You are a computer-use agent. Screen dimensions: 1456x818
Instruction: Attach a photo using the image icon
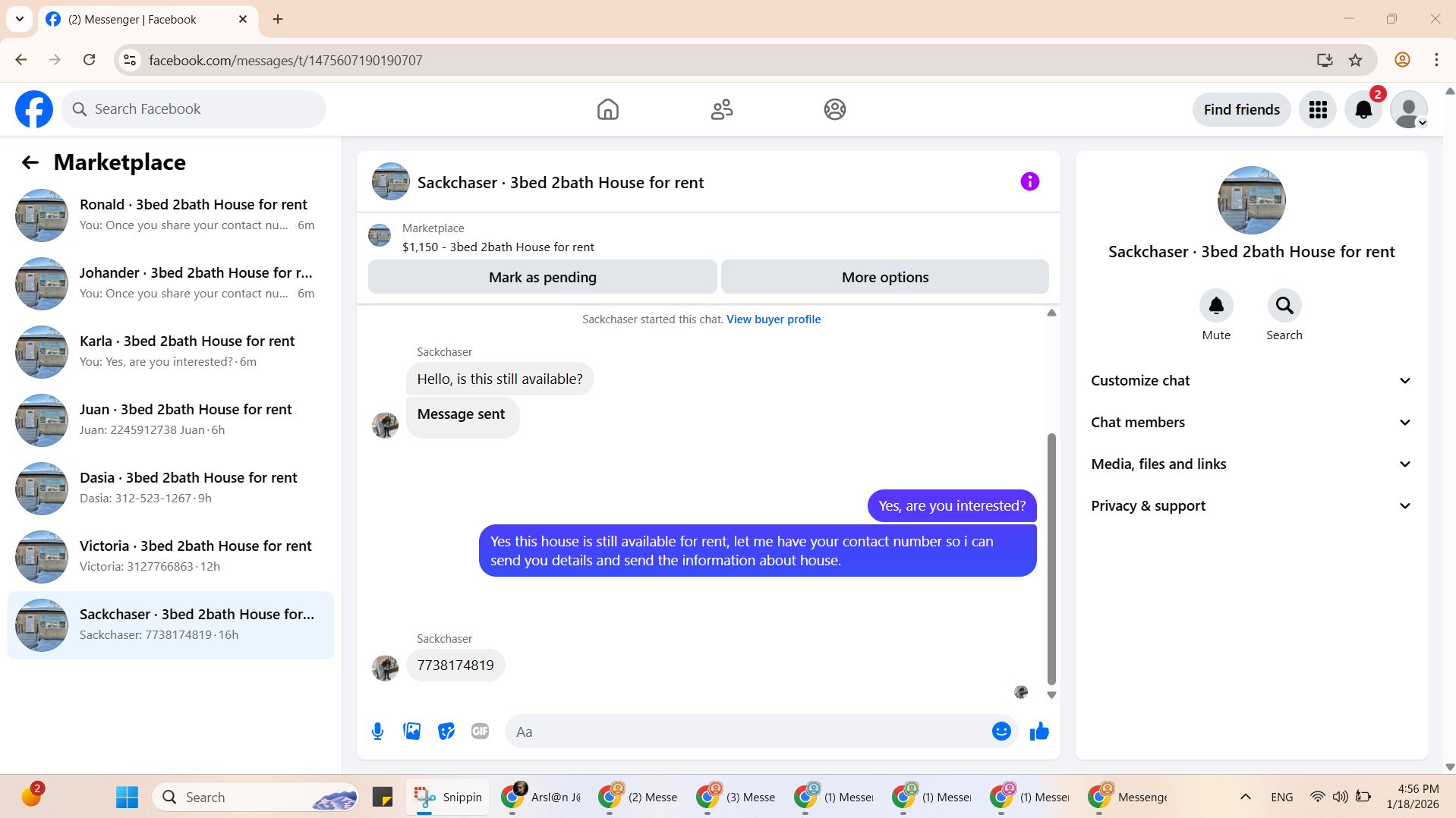(x=411, y=731)
